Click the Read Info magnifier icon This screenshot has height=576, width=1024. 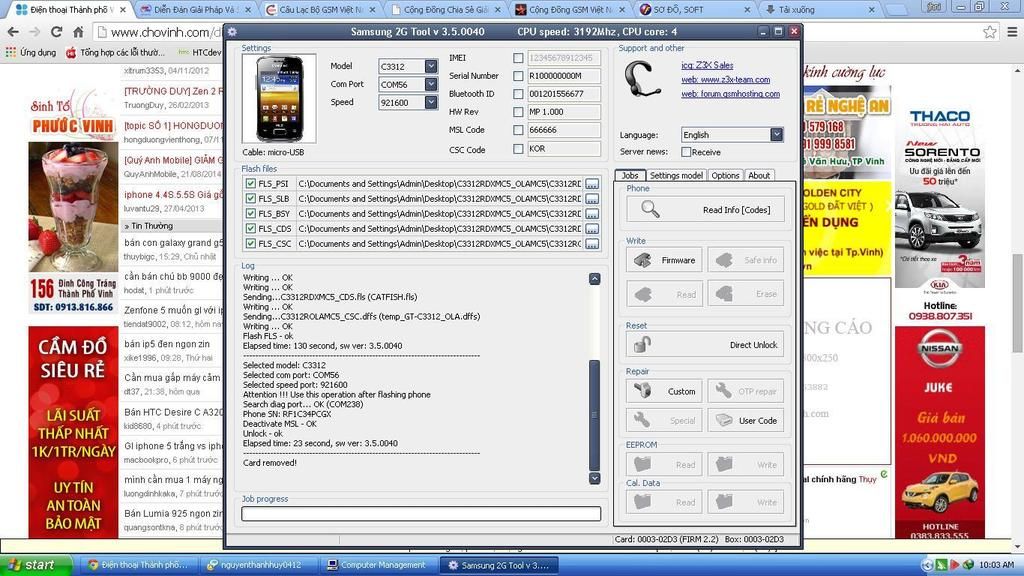coord(650,209)
